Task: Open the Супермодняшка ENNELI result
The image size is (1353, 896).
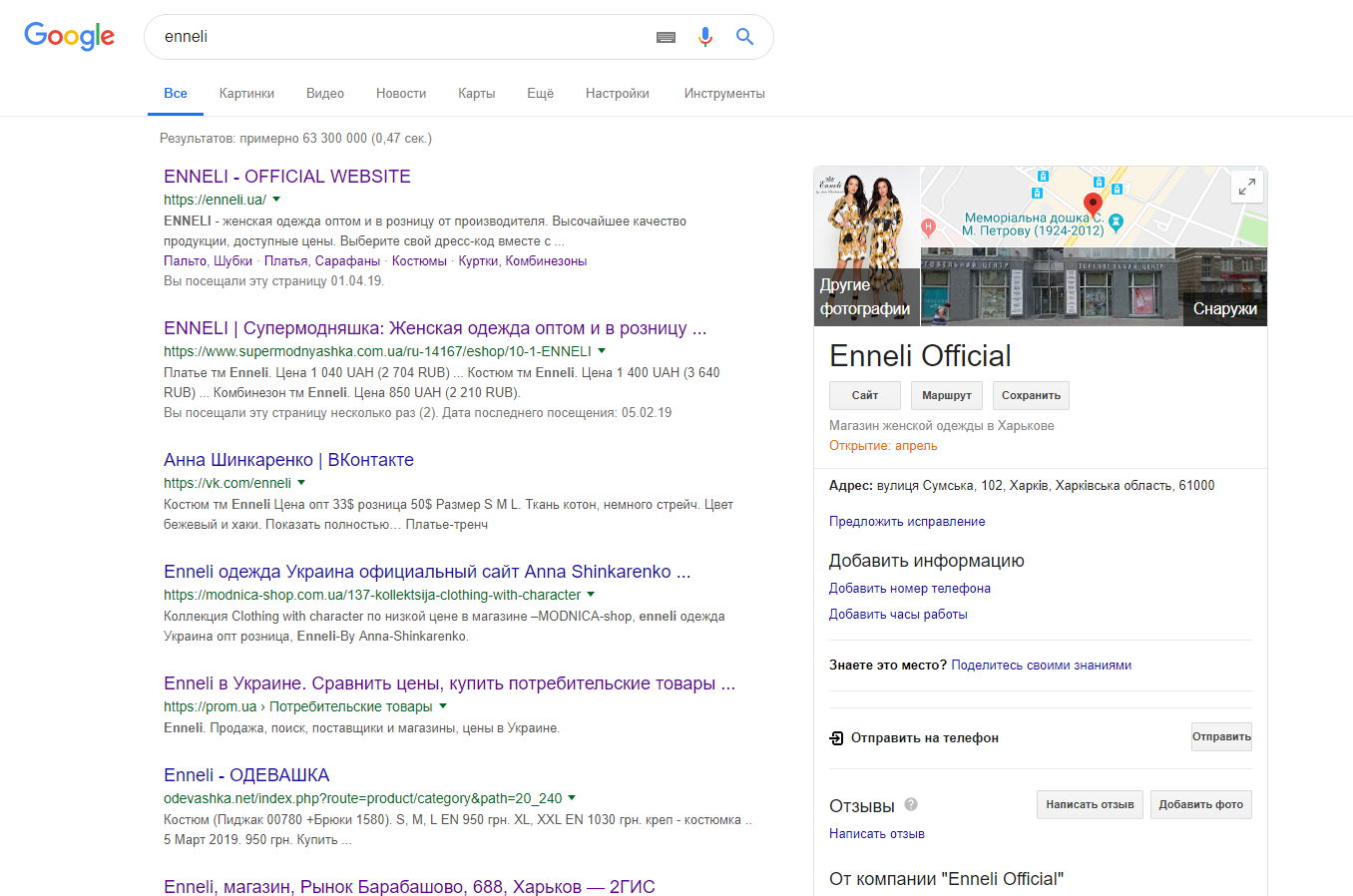Action: pos(435,328)
